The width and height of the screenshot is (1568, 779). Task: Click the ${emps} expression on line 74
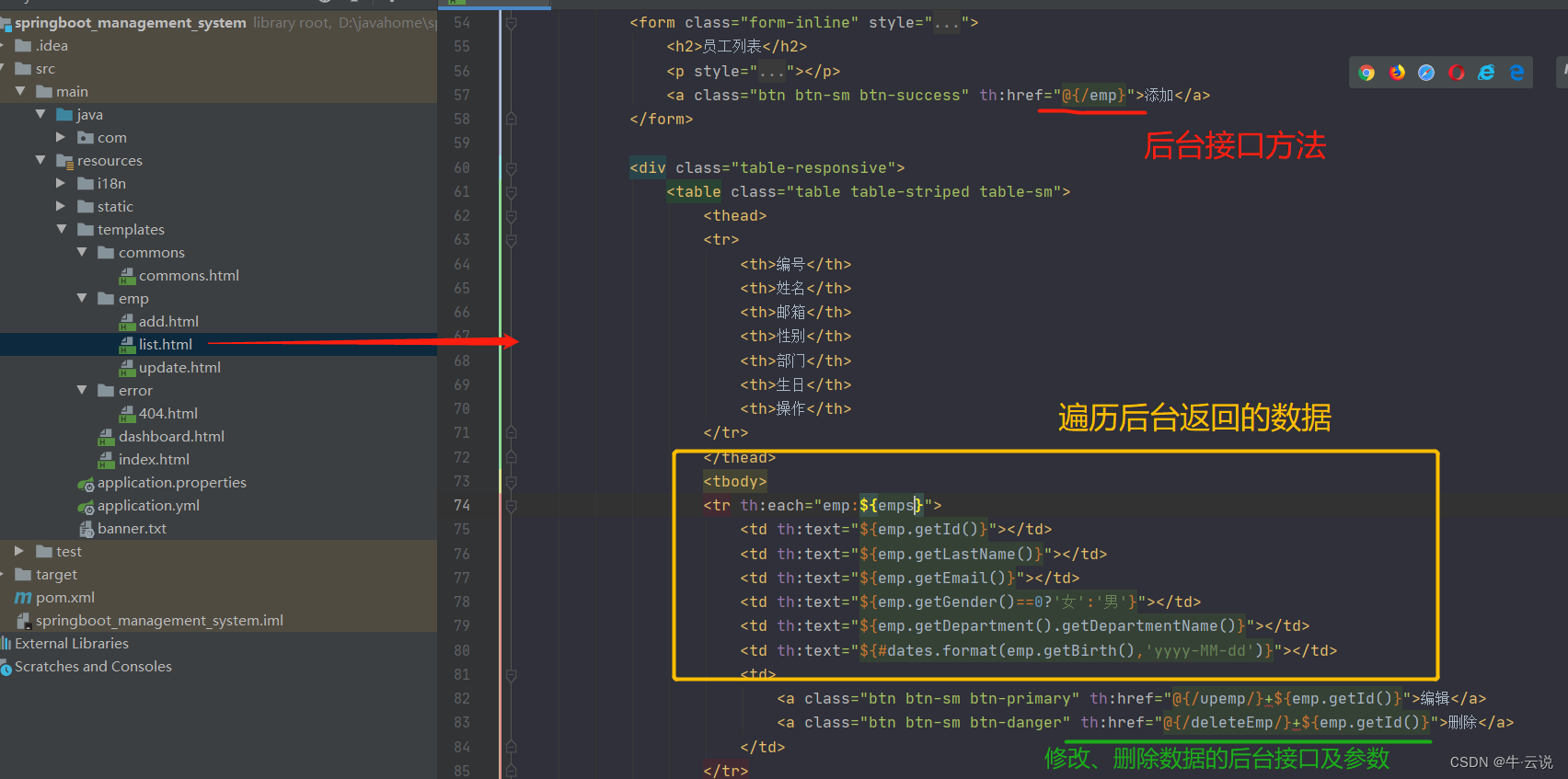point(892,505)
